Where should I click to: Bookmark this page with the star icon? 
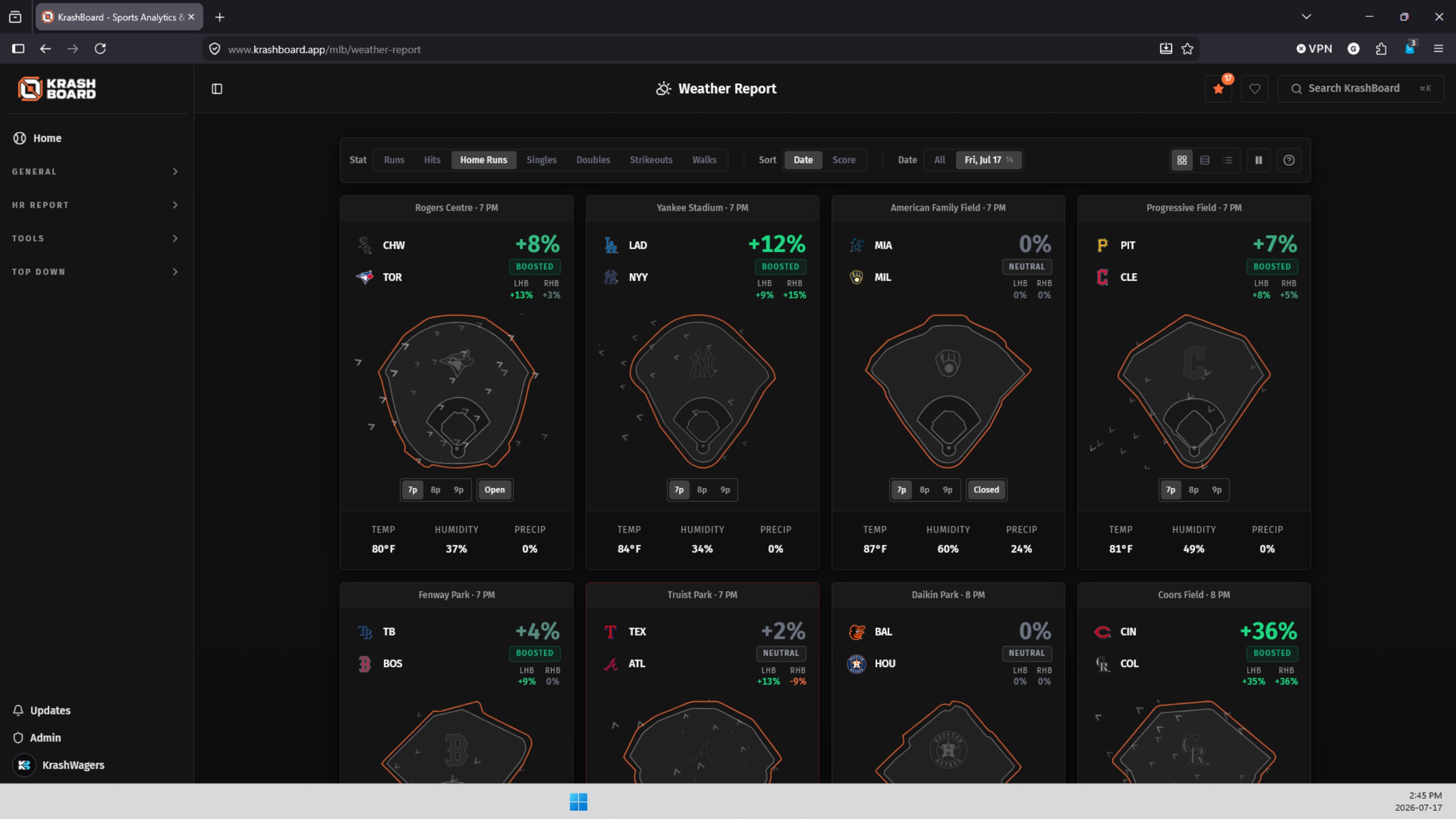(1188, 49)
